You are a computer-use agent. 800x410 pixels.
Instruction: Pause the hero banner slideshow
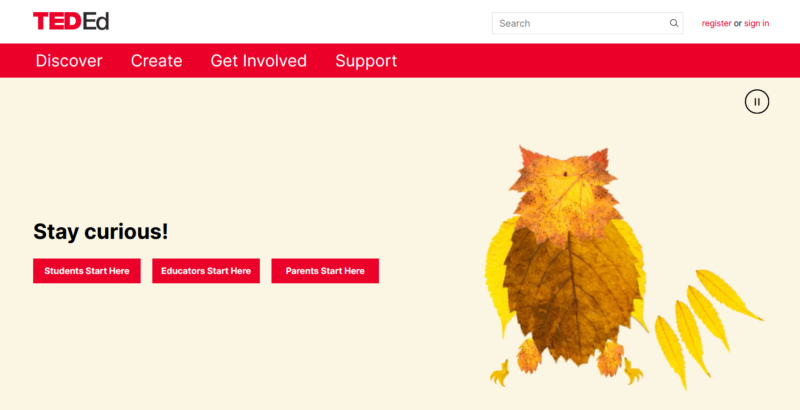coord(757,101)
